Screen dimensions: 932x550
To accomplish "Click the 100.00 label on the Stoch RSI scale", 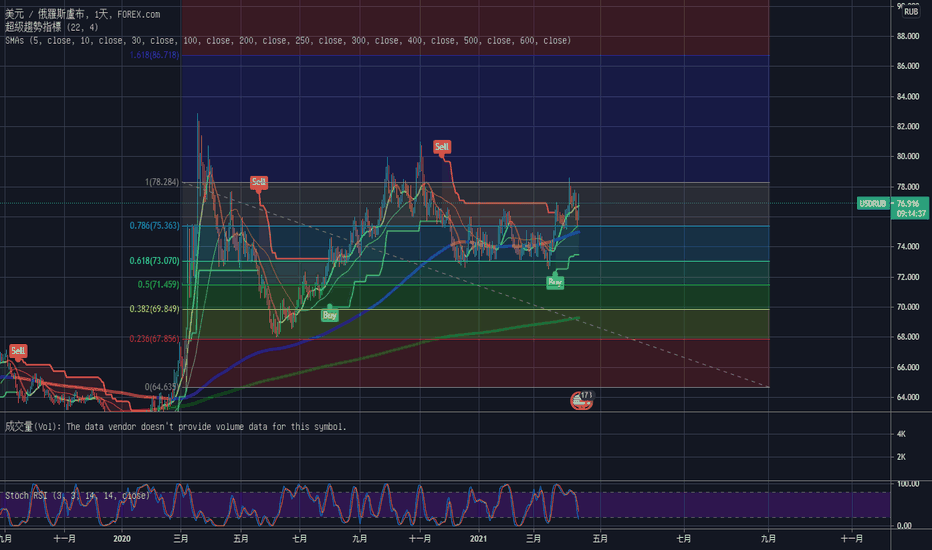I will [x=908, y=484].
